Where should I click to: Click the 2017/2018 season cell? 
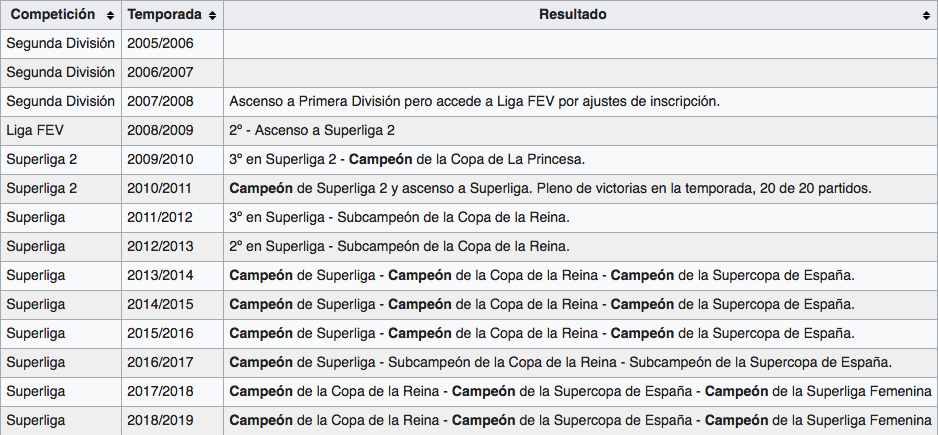(160, 392)
